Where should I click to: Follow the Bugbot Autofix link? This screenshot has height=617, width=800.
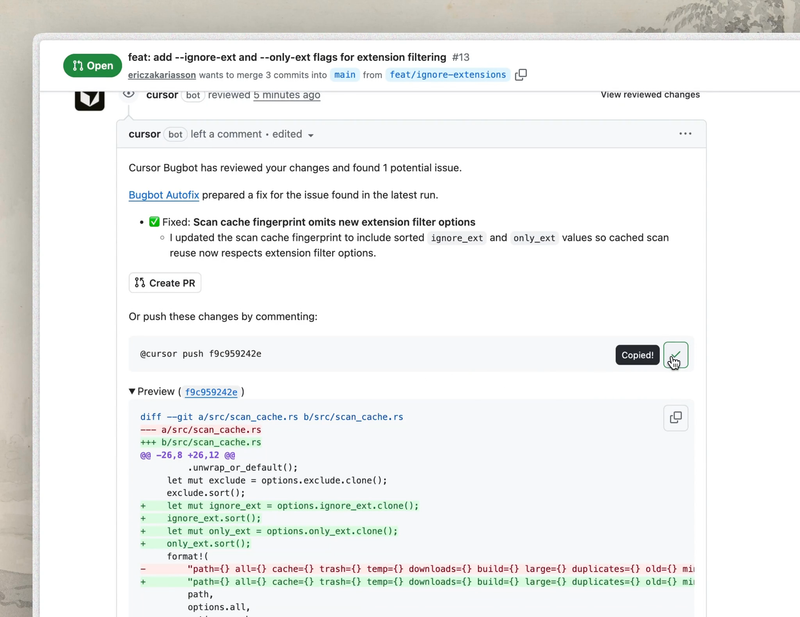(164, 195)
